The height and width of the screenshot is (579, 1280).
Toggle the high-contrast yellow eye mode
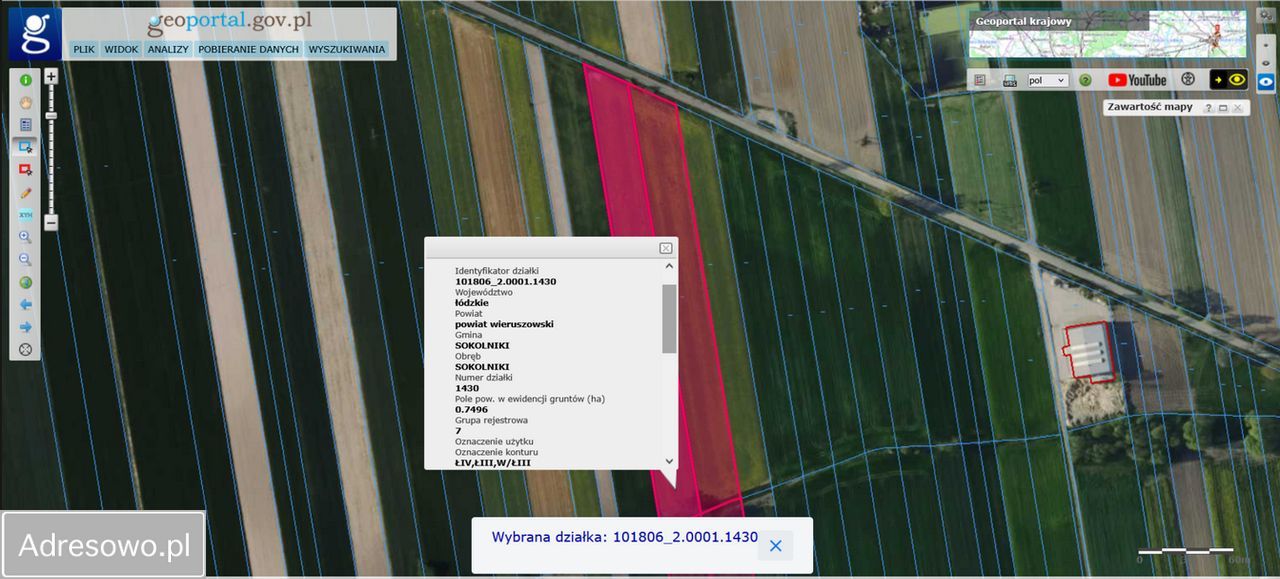click(x=1229, y=80)
